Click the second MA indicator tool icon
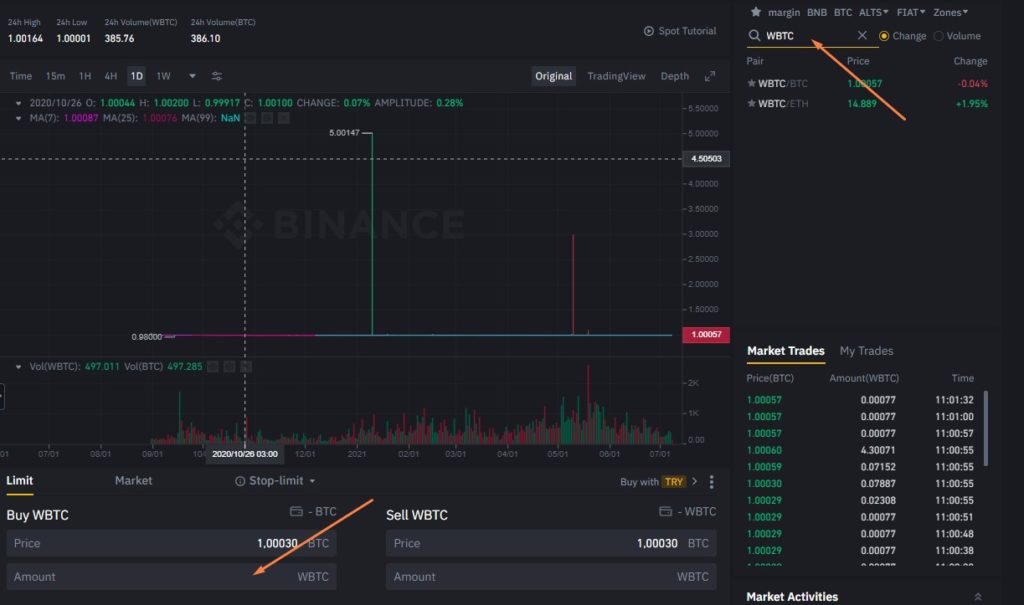Viewport: 1024px width, 605px height. 267,118
